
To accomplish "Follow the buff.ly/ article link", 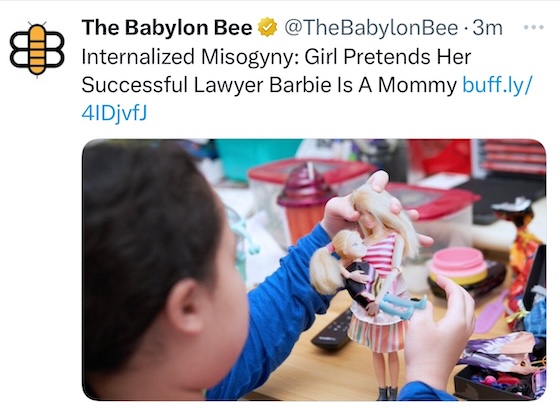I will pos(497,85).
